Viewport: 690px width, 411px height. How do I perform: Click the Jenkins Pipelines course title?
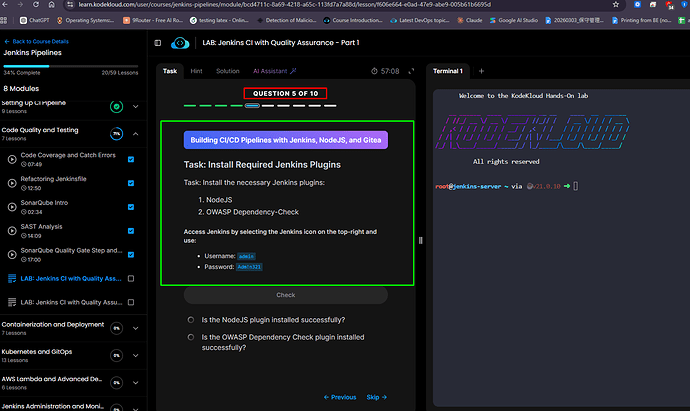(33, 52)
